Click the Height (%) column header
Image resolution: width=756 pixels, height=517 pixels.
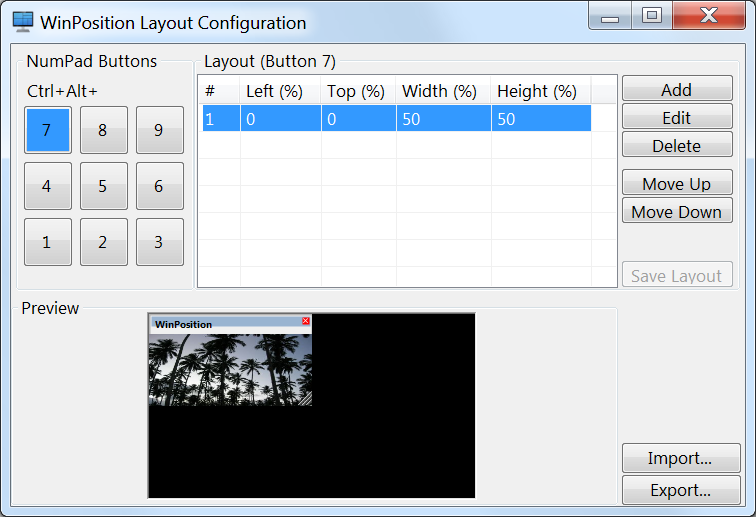541,91
